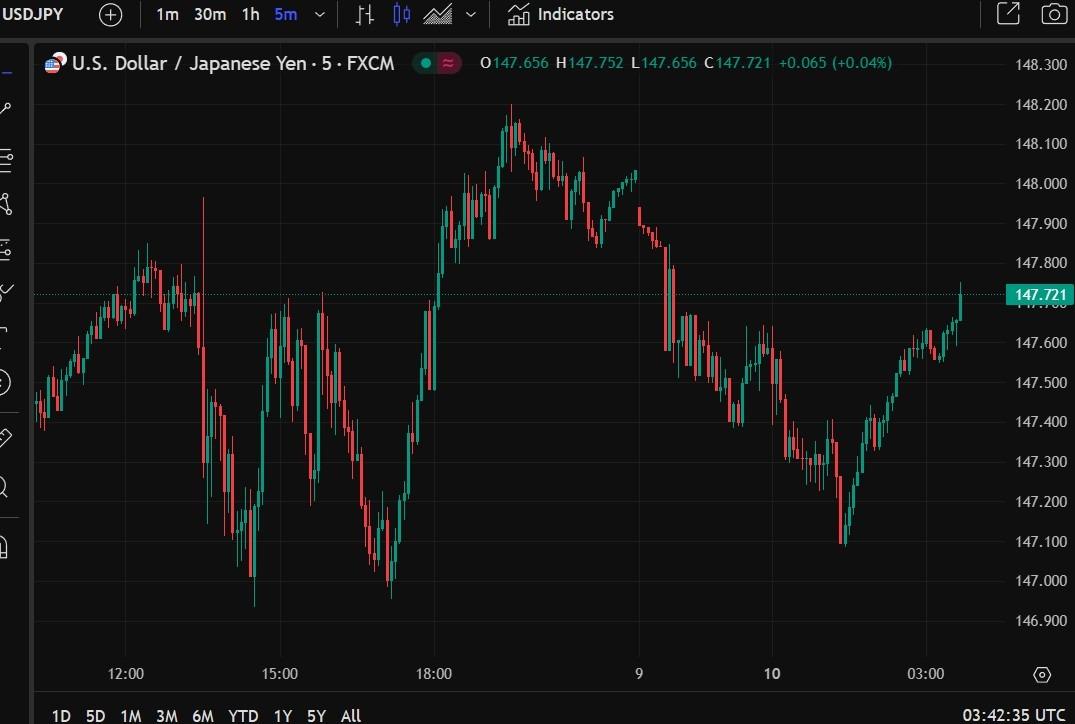Set the date range to 3M
This screenshot has height=724, width=1075.
pos(167,716)
